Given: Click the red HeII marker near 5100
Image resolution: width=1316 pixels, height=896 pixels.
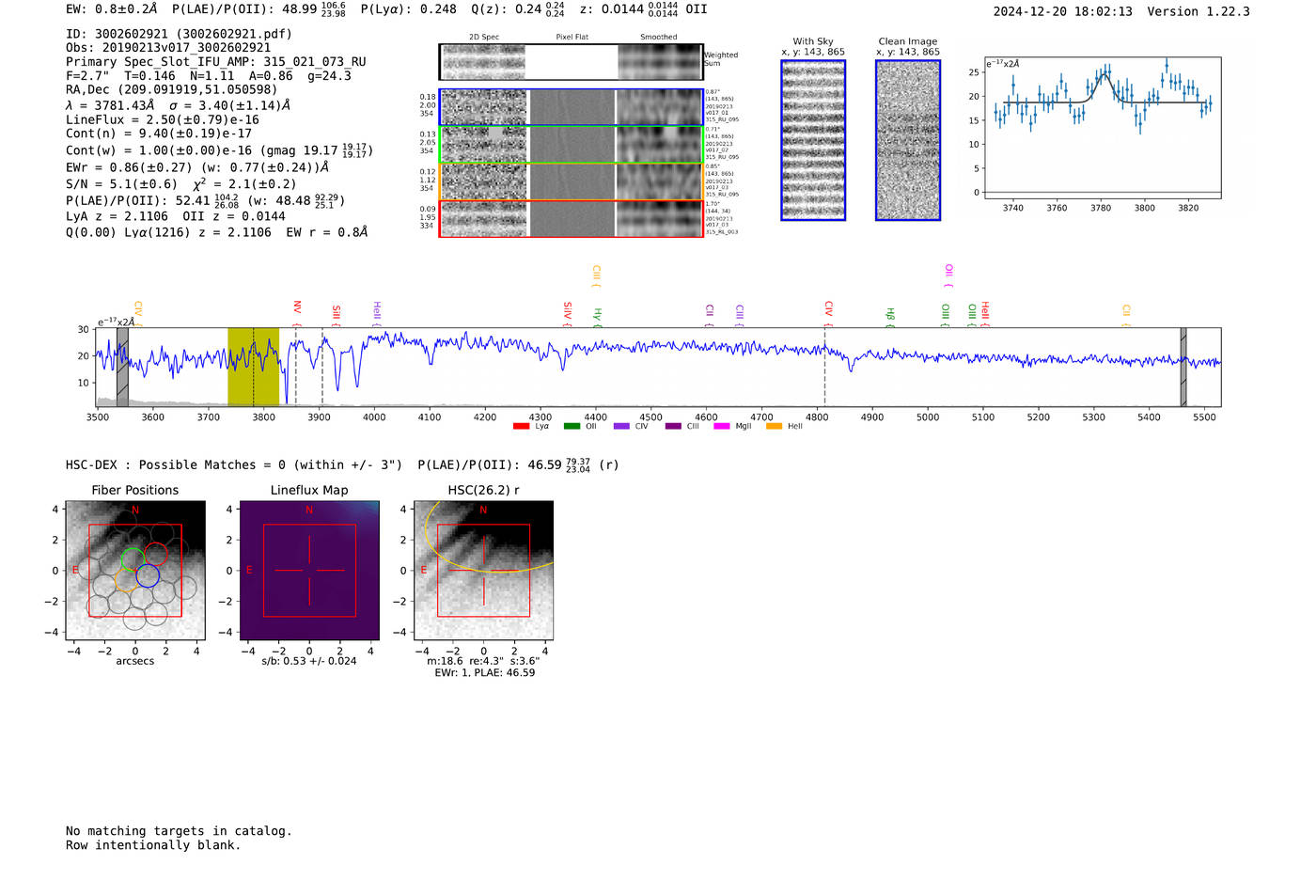Looking at the screenshot, I should click(x=985, y=313).
